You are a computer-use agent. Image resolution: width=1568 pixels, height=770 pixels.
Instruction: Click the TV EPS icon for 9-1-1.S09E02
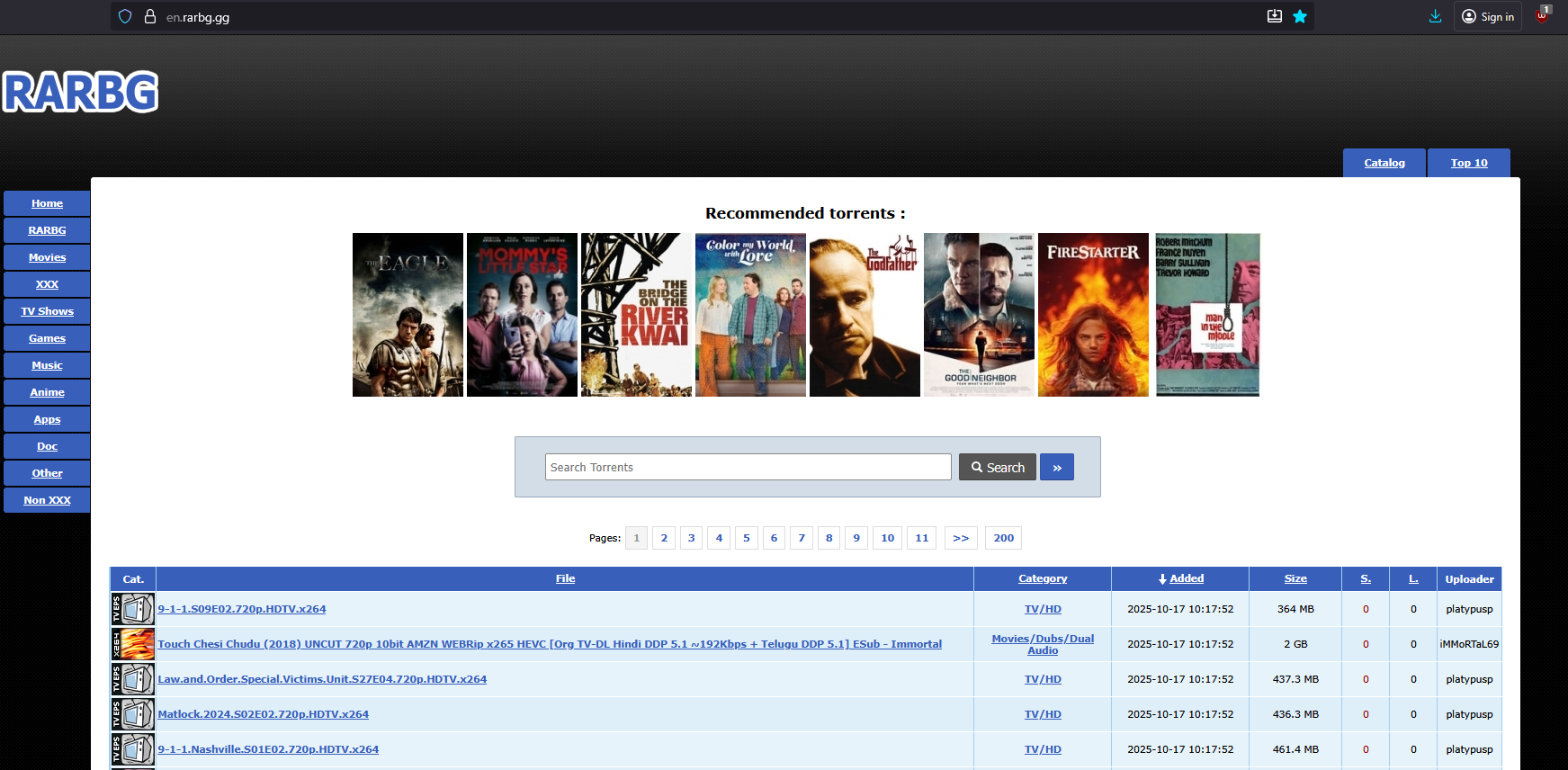(x=133, y=609)
